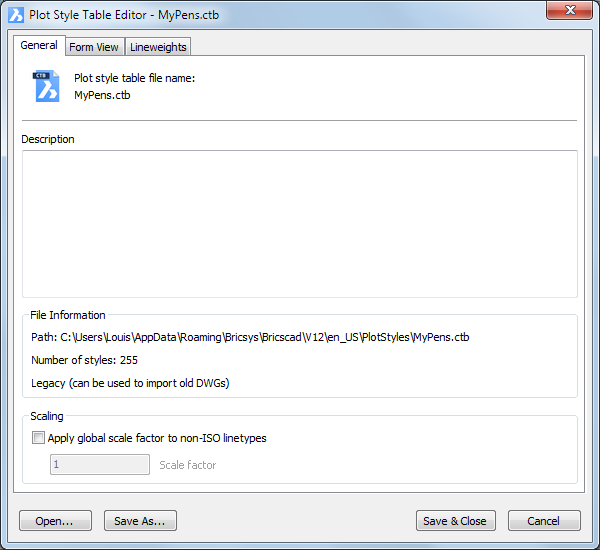The image size is (600, 550).
Task: Close the Plot Style Table Editor window
Action: click(569, 10)
